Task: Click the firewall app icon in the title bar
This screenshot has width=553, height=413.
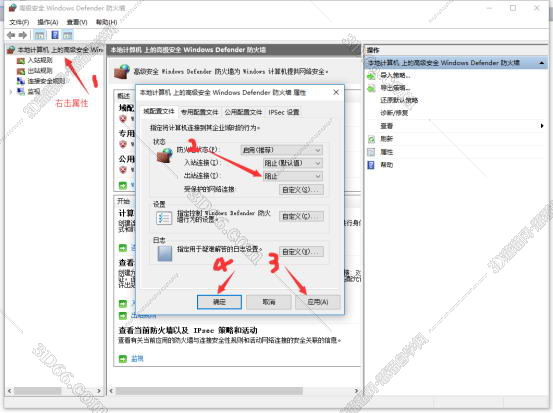Action: pyautogui.click(x=12, y=7)
